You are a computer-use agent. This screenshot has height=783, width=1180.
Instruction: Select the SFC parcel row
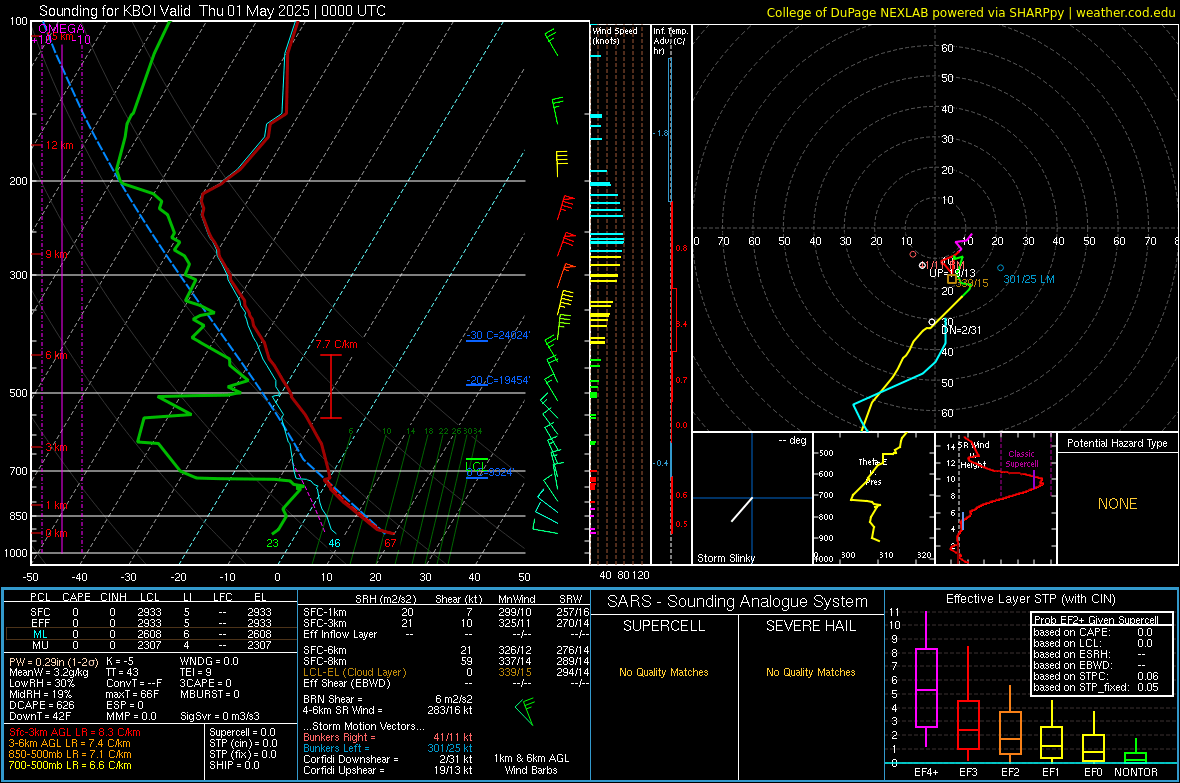pos(151,612)
